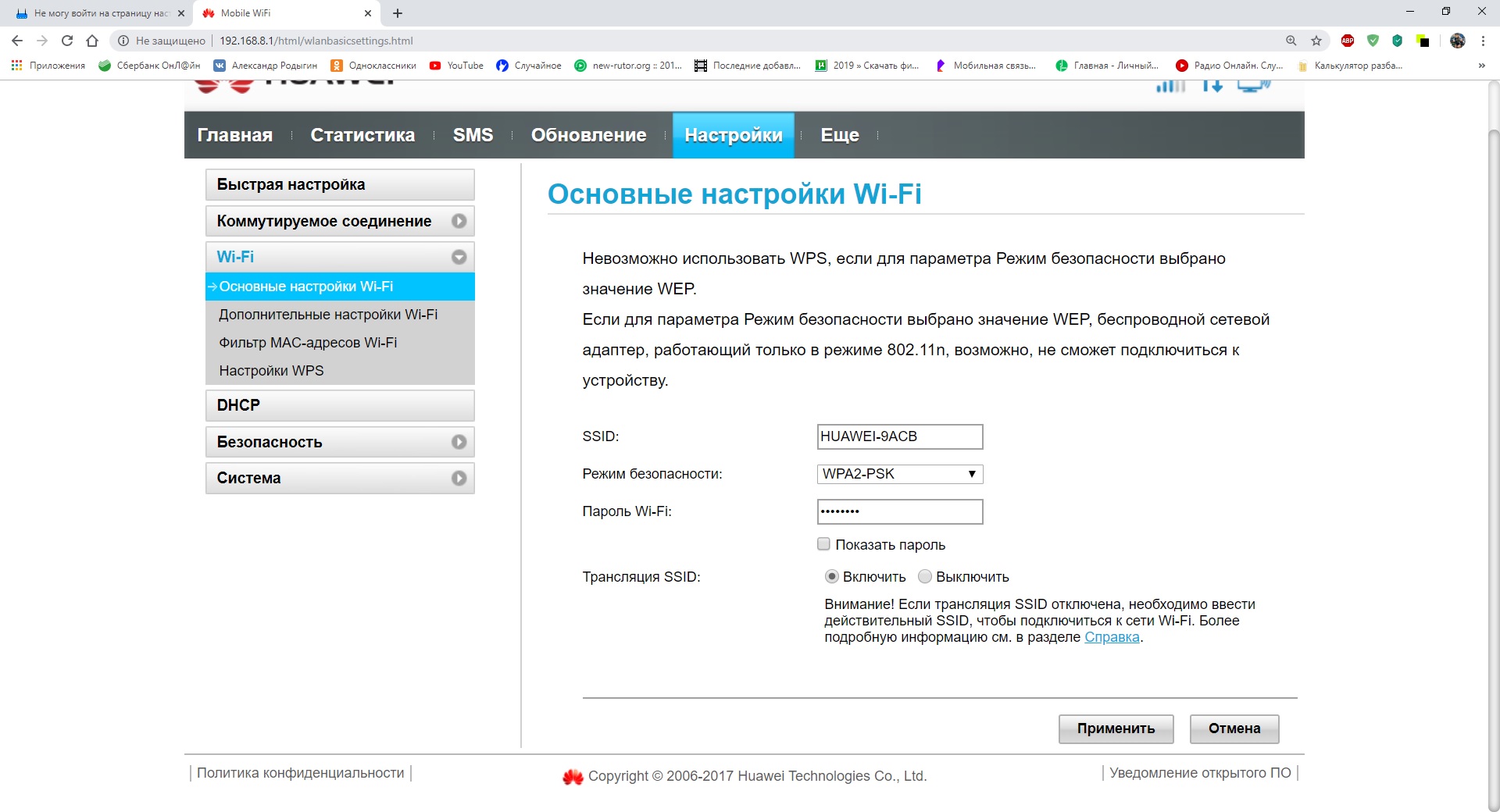The image size is (1500, 812).
Task: Open Случайное bookmark
Action: click(529, 66)
